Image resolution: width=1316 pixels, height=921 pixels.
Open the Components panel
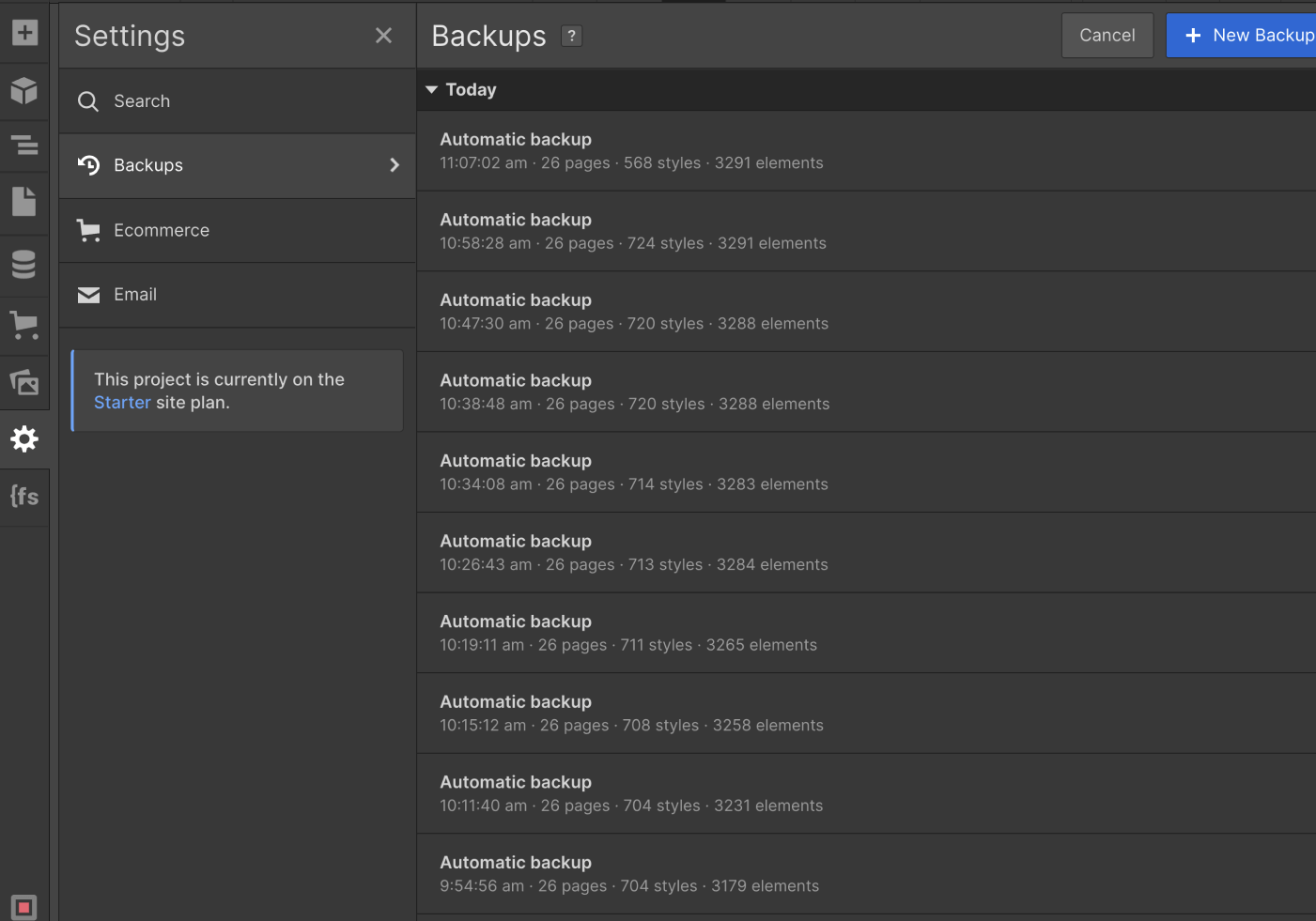(x=24, y=91)
